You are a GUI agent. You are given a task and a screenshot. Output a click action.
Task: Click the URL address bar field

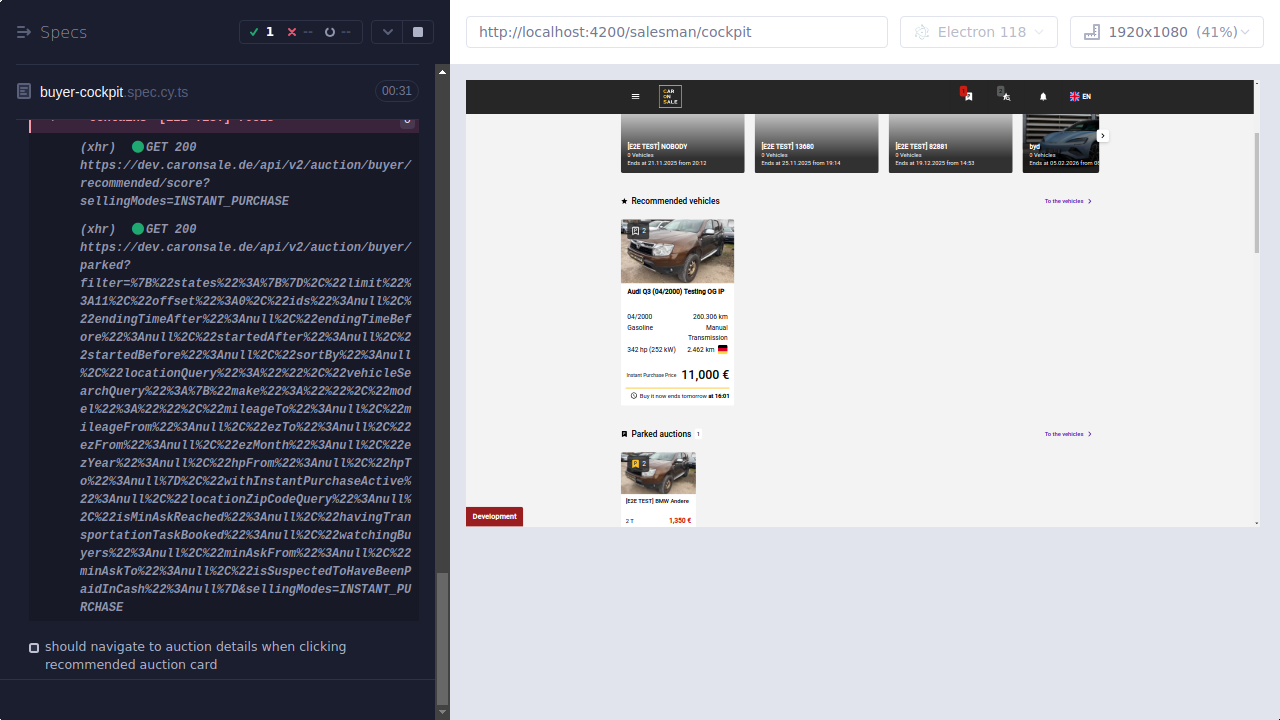[676, 31]
